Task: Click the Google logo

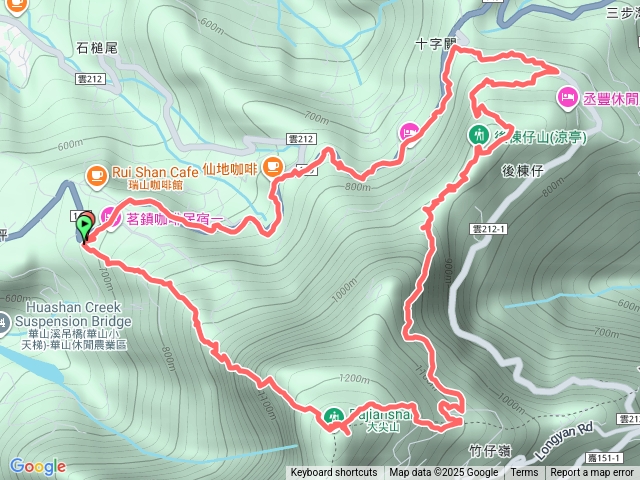Action: pyautogui.click(x=38, y=466)
